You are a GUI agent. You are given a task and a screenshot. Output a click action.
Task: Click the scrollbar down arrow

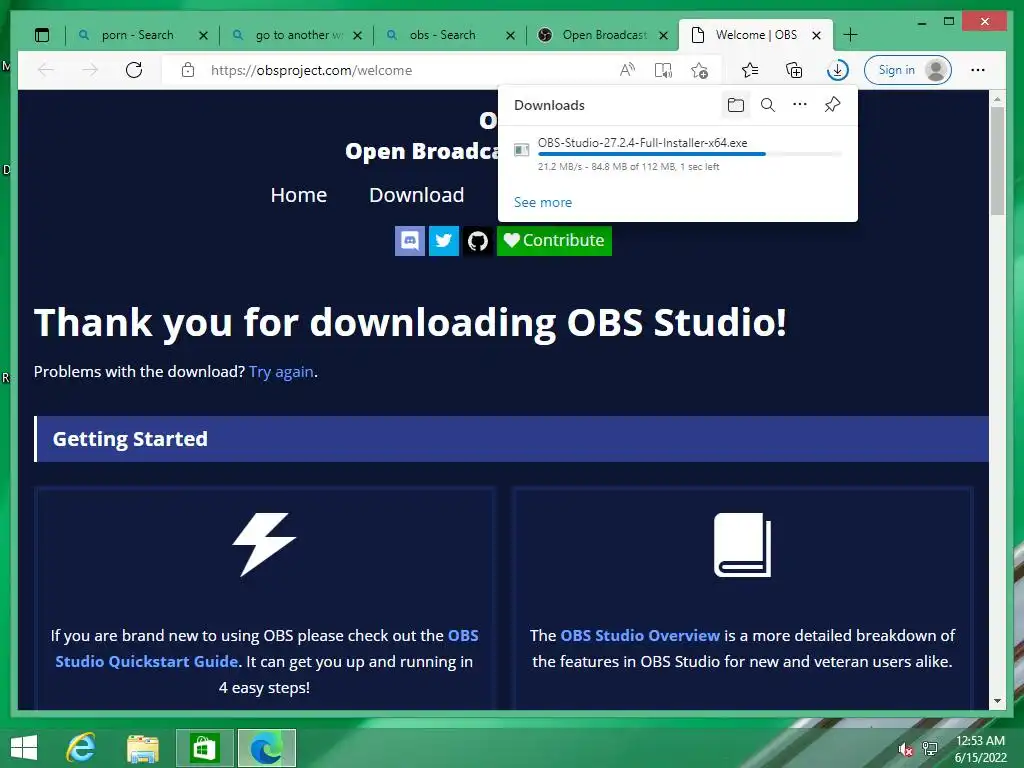point(997,701)
